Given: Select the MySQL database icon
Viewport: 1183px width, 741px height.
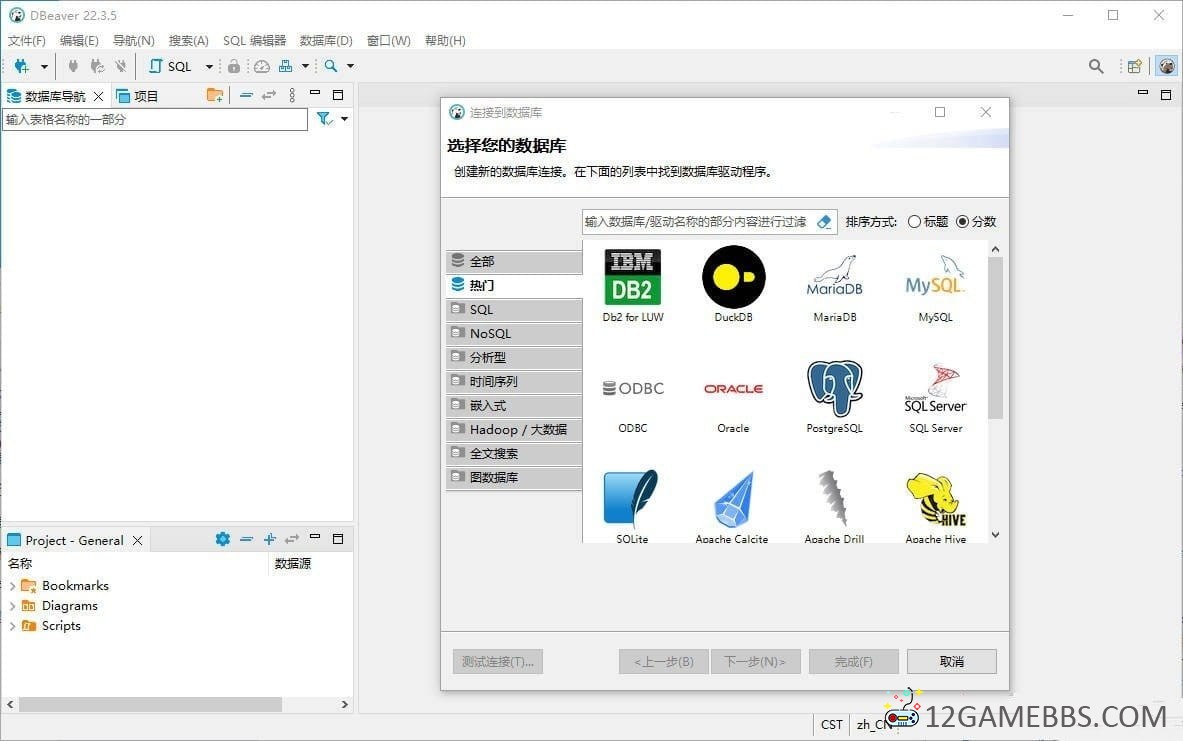Looking at the screenshot, I should pos(936,286).
